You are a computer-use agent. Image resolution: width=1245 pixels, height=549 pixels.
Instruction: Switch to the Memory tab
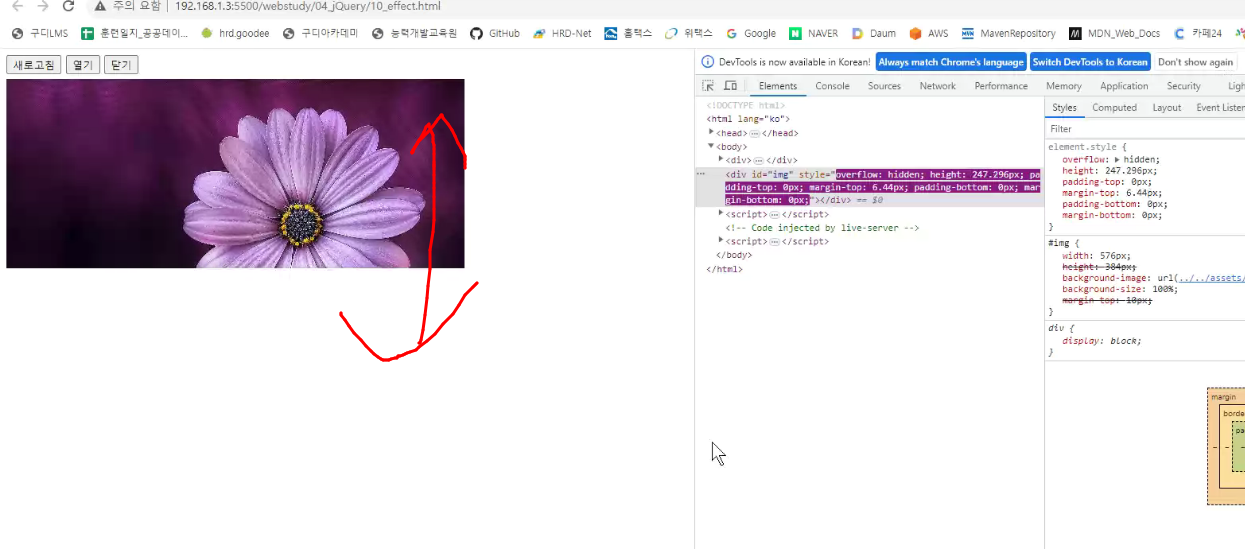click(x=1063, y=86)
